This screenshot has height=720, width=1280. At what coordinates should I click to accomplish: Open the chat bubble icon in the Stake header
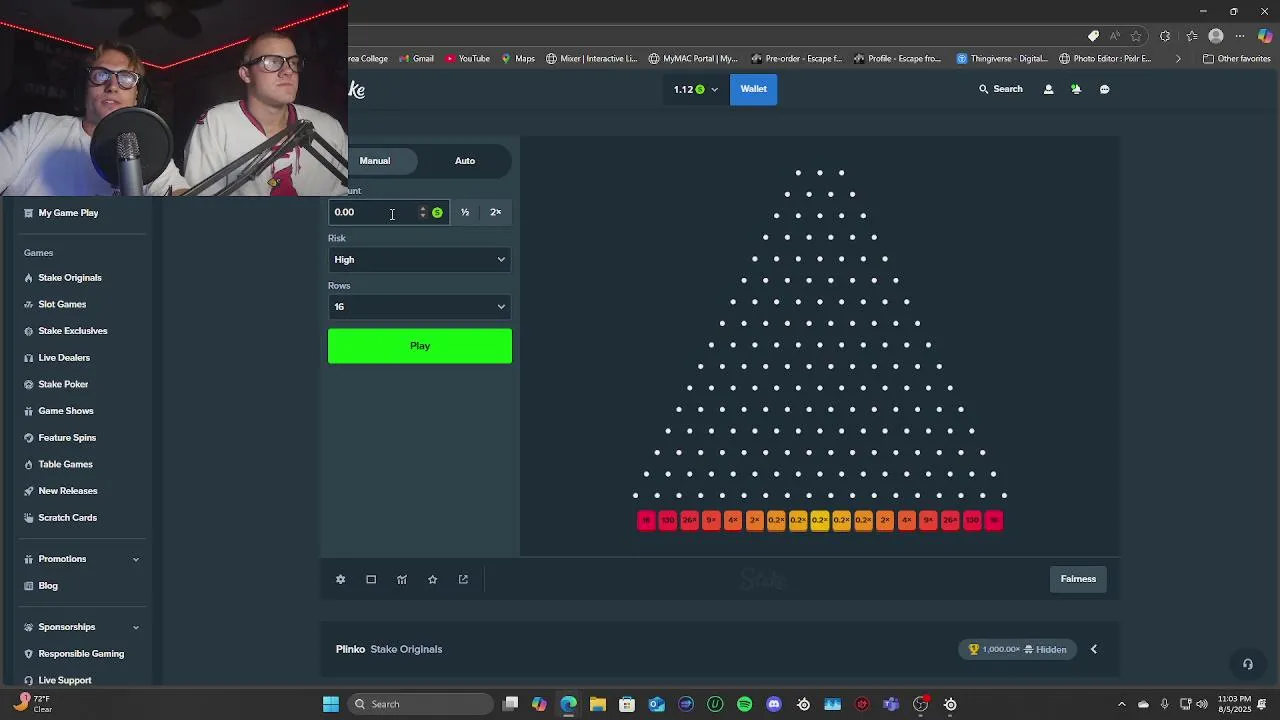pyautogui.click(x=1104, y=89)
